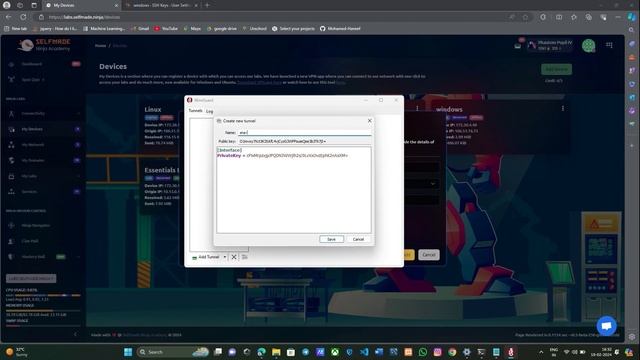The image size is (640, 360).
Task: Go to Home breadcrumb link
Action: pos(100,46)
